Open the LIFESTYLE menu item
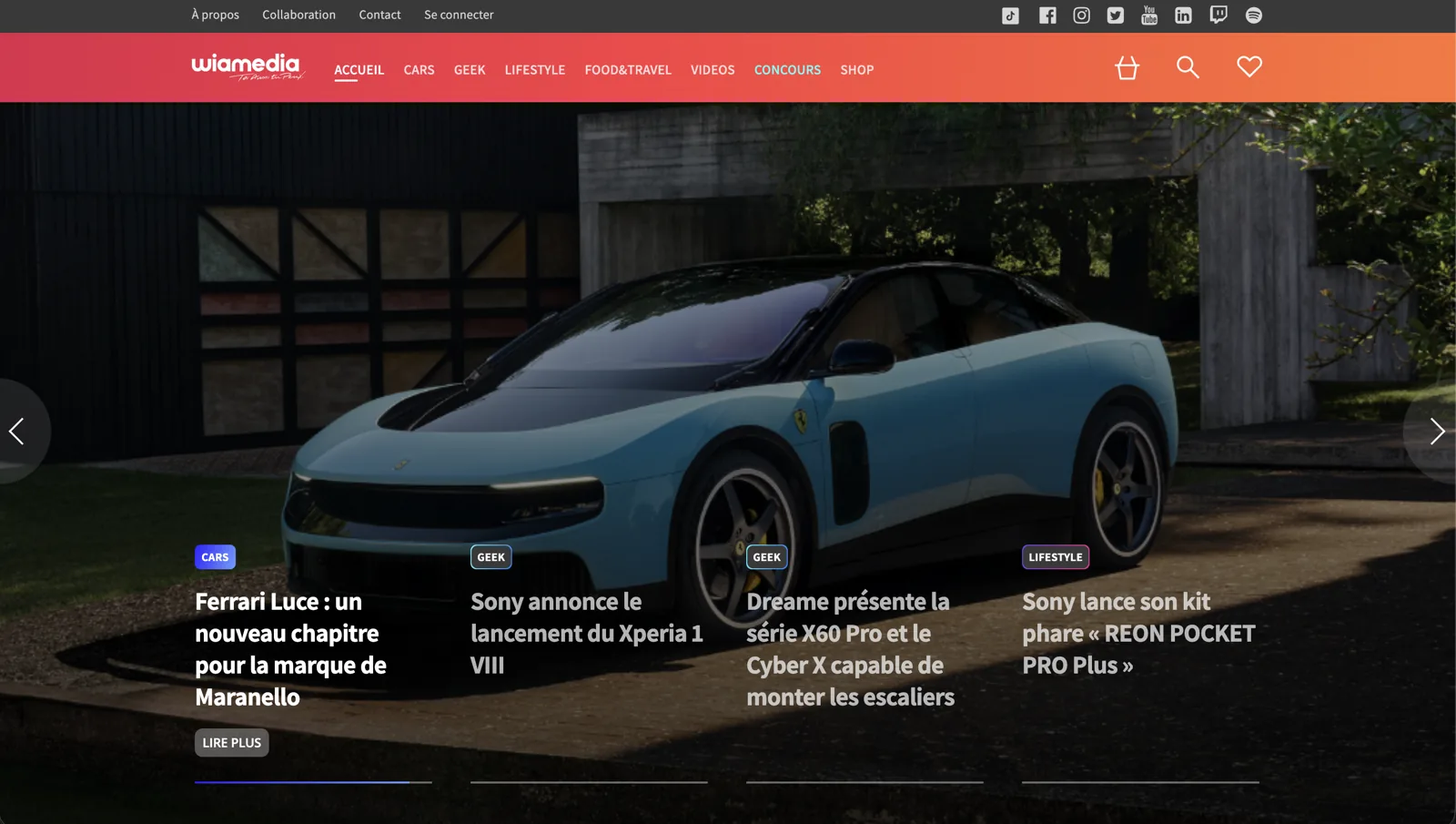The image size is (1456, 824). pos(535,70)
